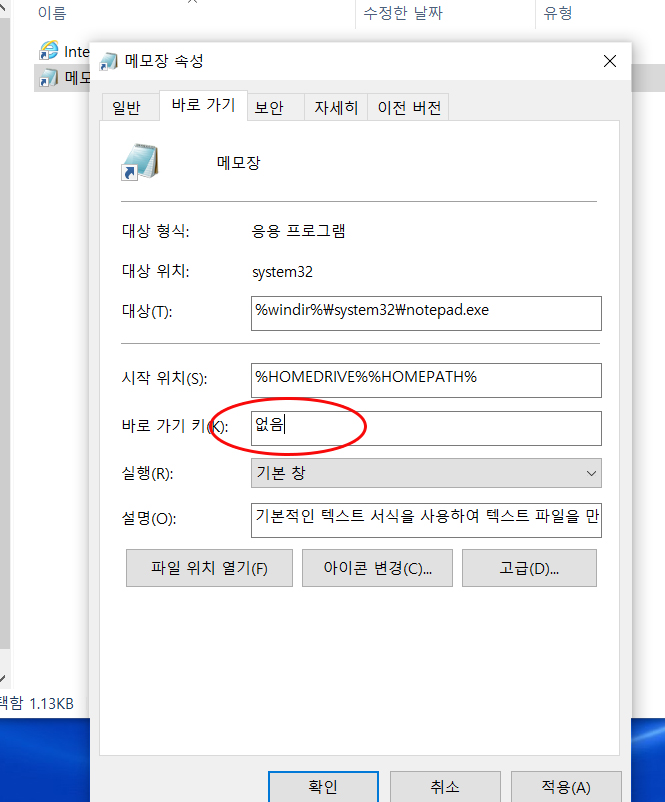The image size is (665, 802).
Task: Click the 1.13KB status bar text in Explorer
Action: [51, 704]
